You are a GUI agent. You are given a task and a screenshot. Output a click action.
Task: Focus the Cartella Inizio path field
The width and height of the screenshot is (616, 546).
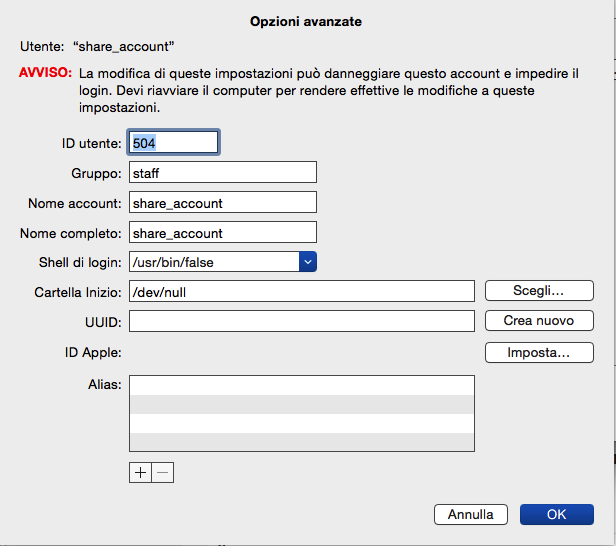(x=302, y=291)
